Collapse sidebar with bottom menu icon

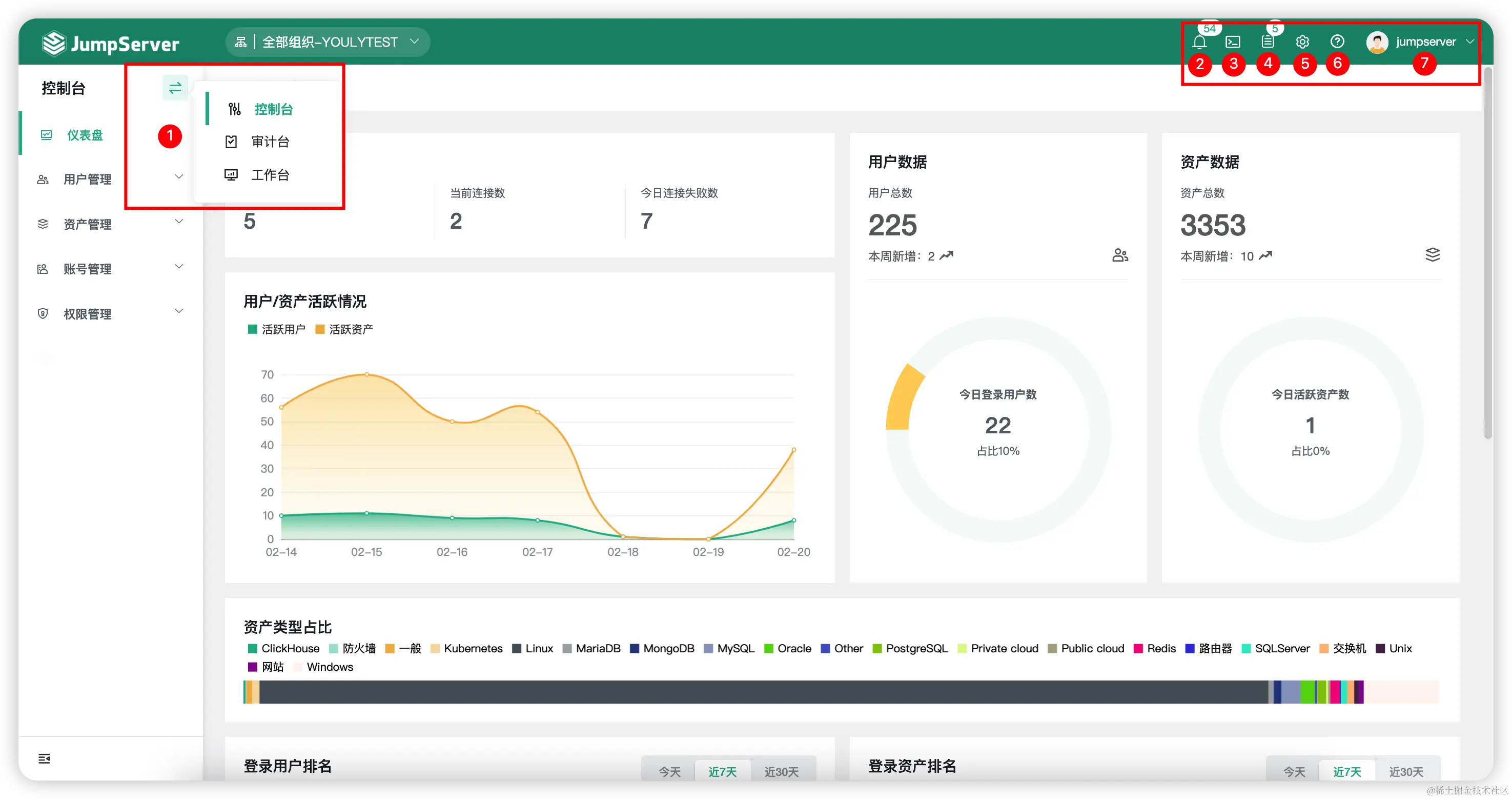[x=44, y=758]
